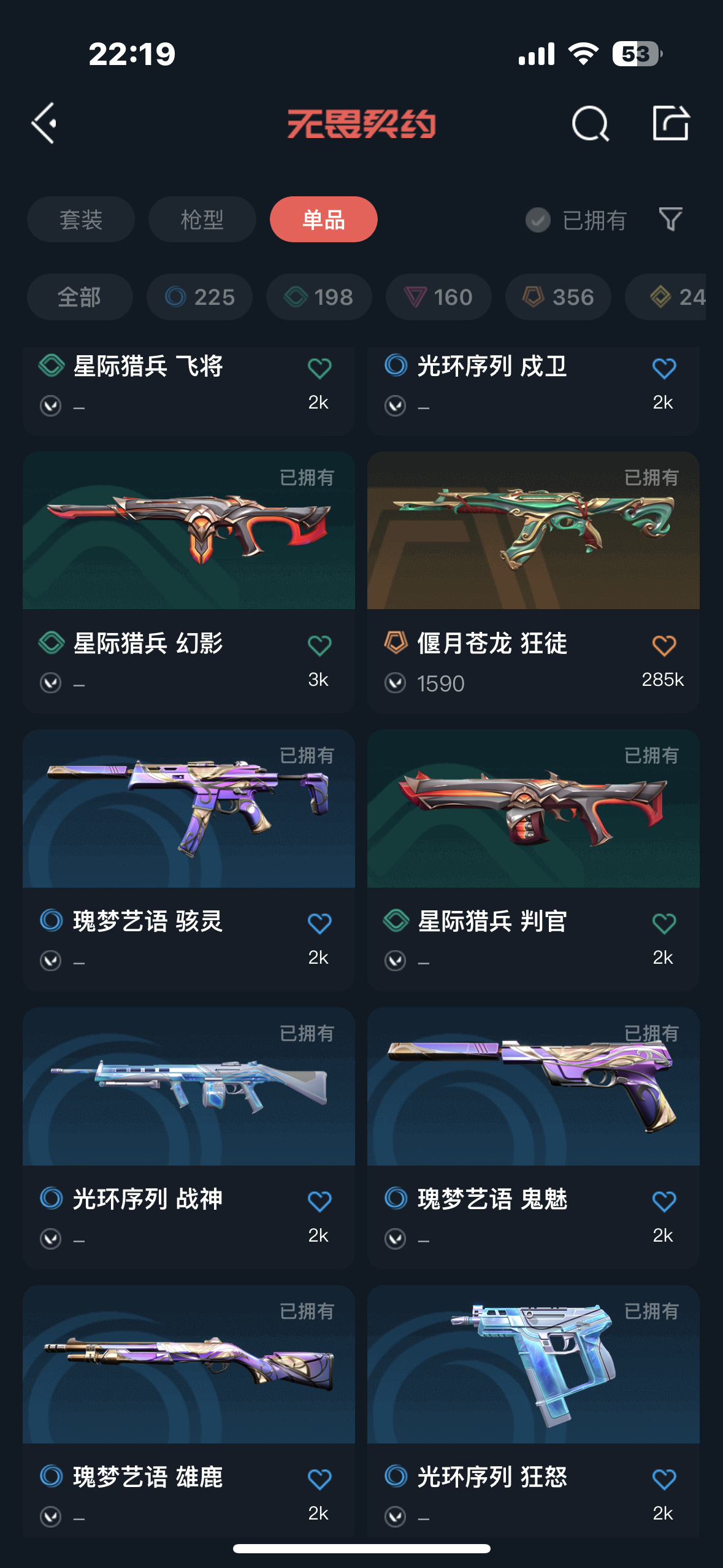This screenshot has height=1568, width=723.
Task: Switch to the 套装 tab
Action: click(81, 220)
